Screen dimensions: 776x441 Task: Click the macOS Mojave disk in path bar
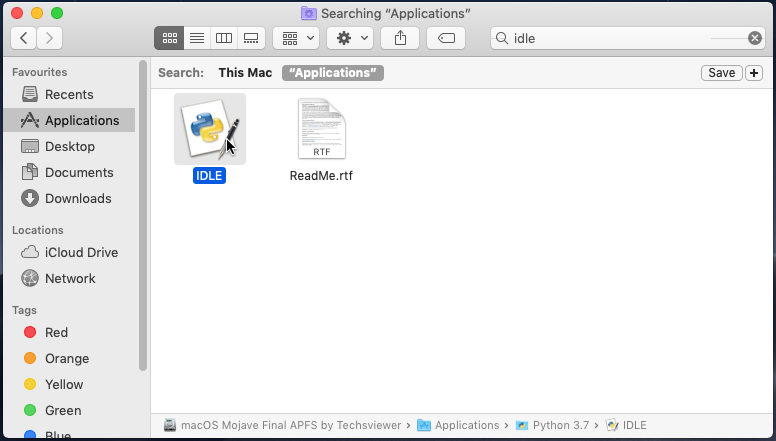tap(283, 425)
